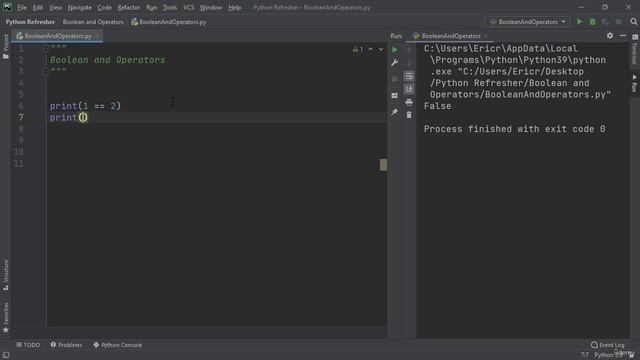This screenshot has height=360, width=640.
Task: Go to the next highlighted problem arrow
Action: 381,49
